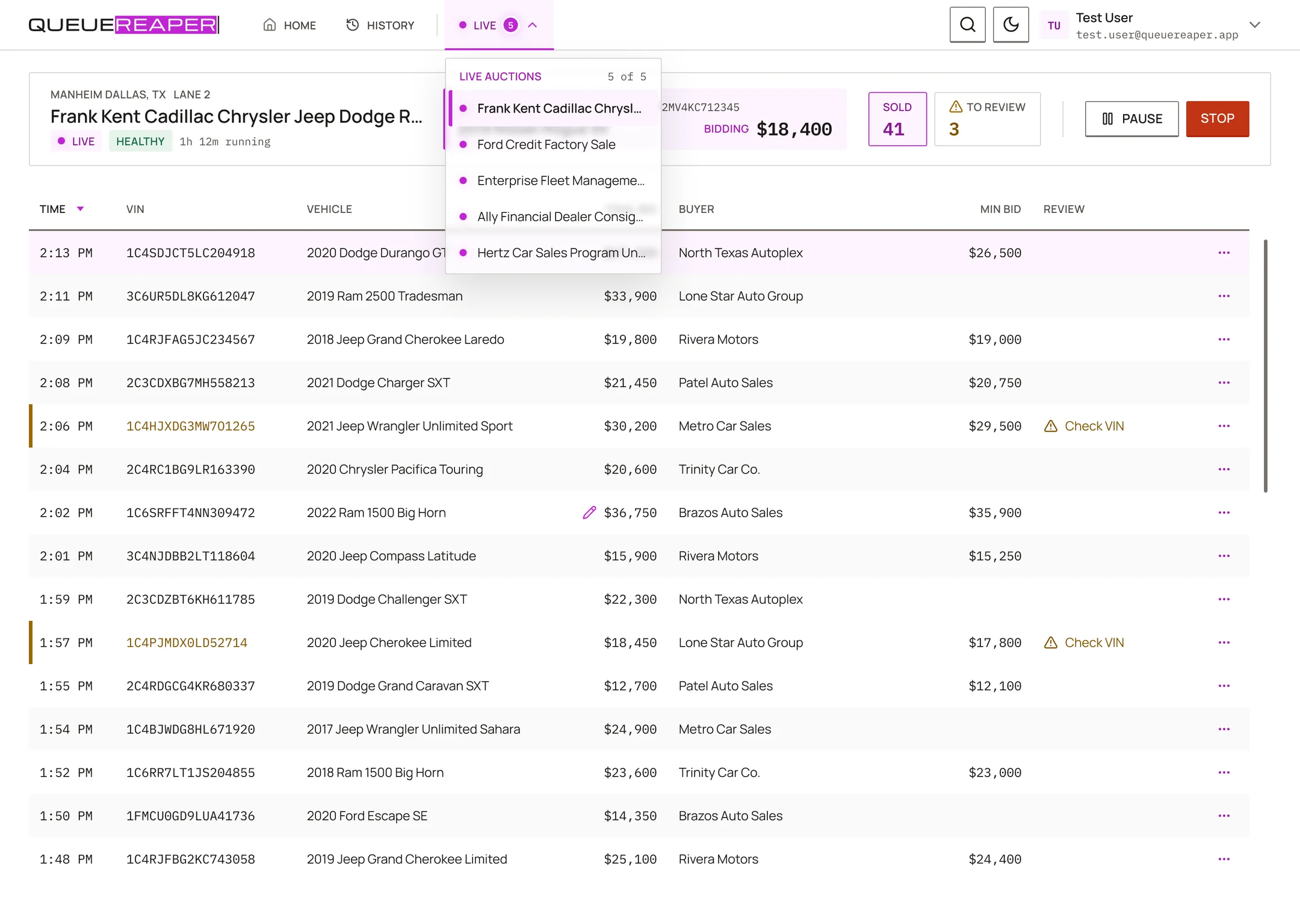
Task: Expand Test User account menu chevron
Action: pyautogui.click(x=1255, y=25)
